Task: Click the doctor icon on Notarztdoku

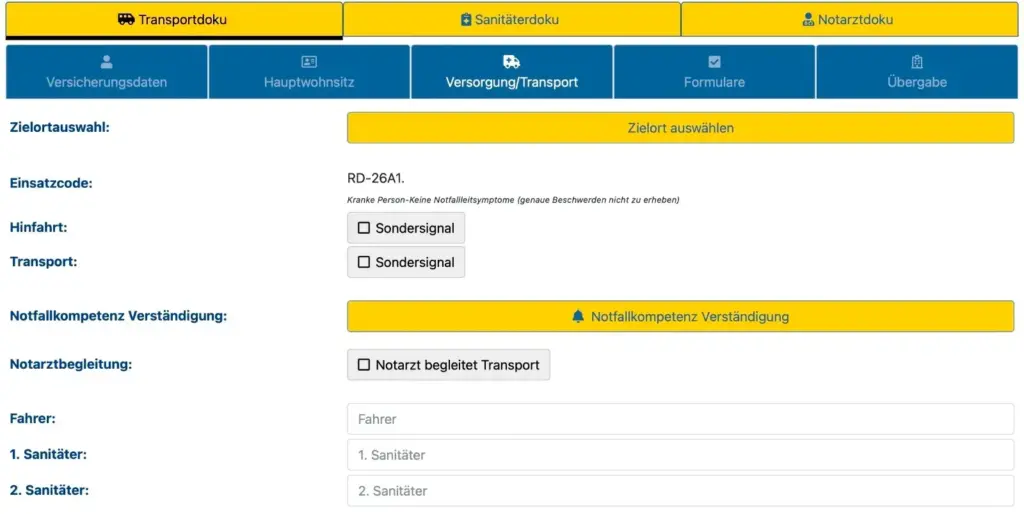Action: 808,20
